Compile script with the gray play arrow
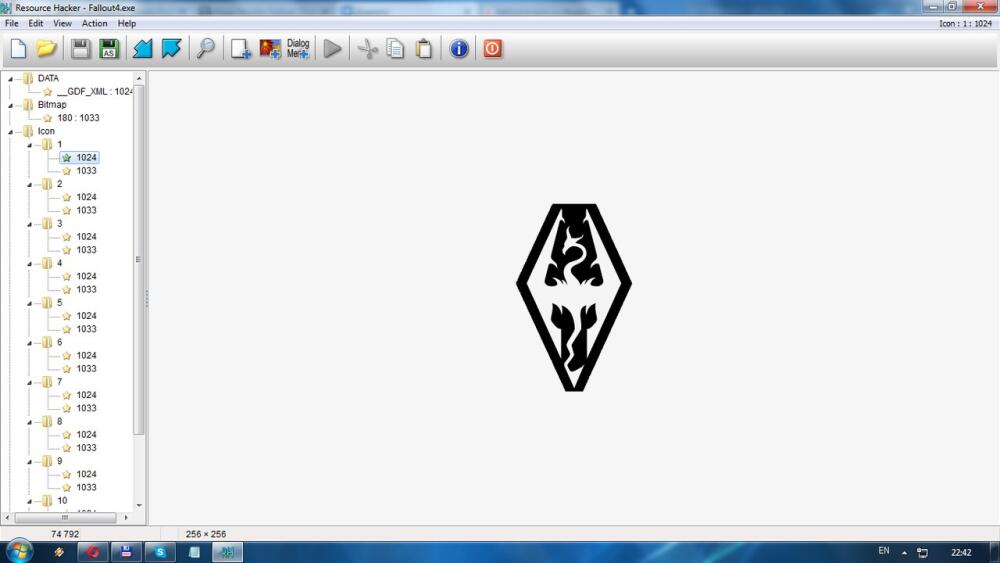 coord(332,48)
